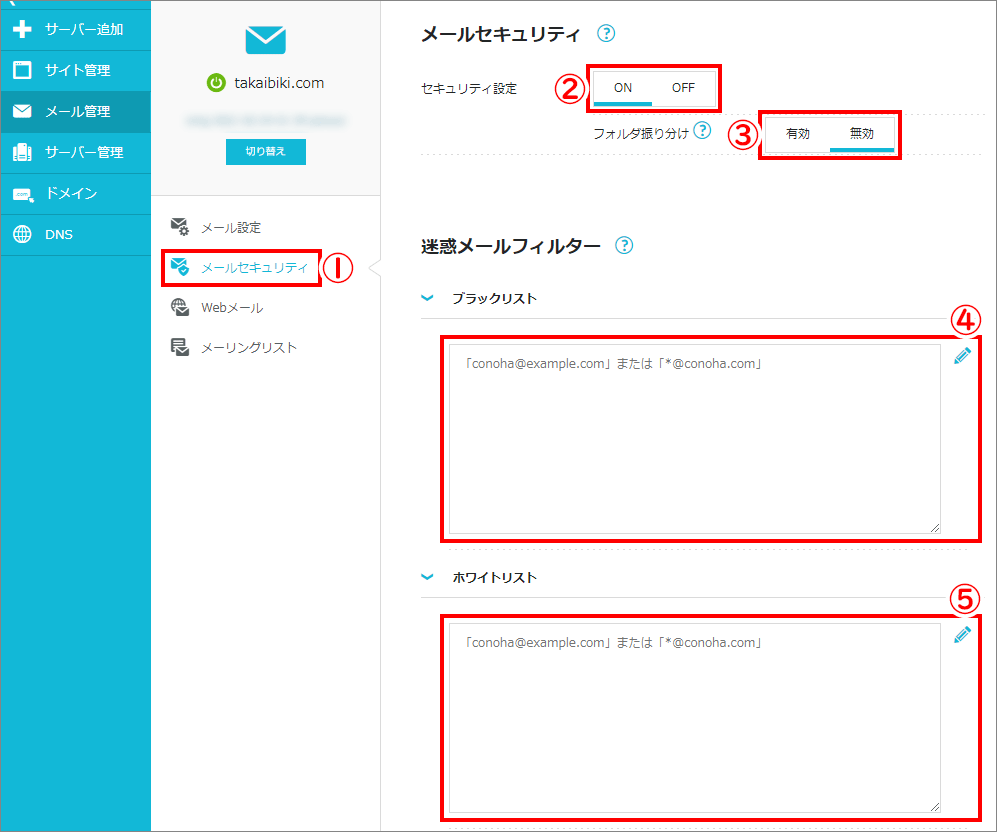The image size is (997, 832).
Task: Open help icon next to フォルダ振り分け
Action: [x=702, y=130]
